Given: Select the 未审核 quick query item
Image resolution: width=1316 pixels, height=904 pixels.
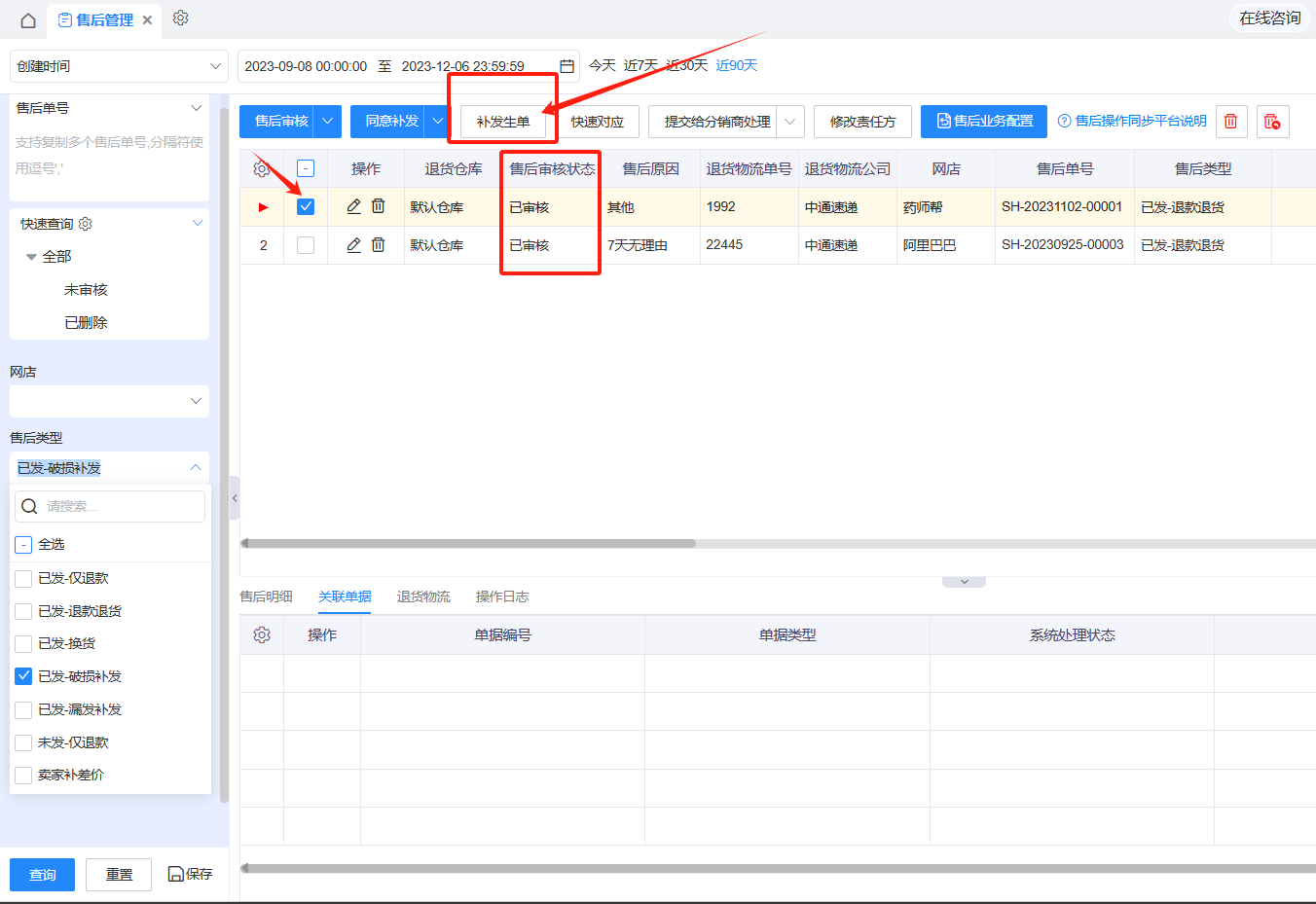Looking at the screenshot, I should tap(86, 290).
